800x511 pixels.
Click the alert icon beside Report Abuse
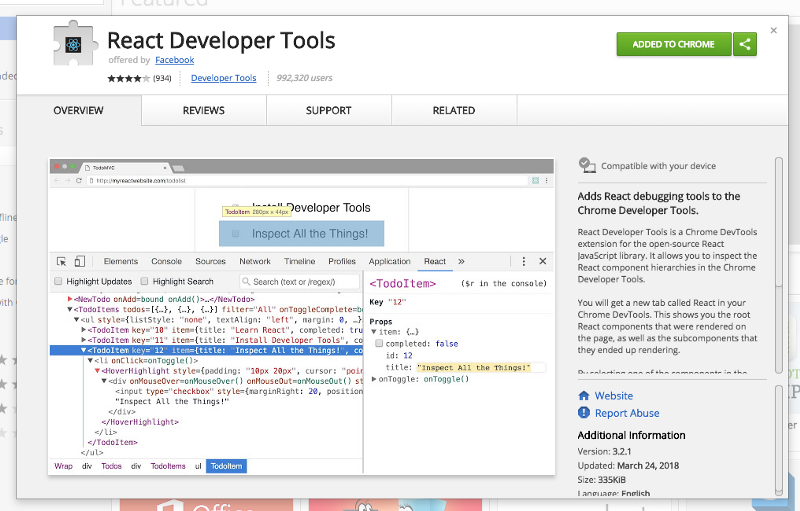(584, 413)
